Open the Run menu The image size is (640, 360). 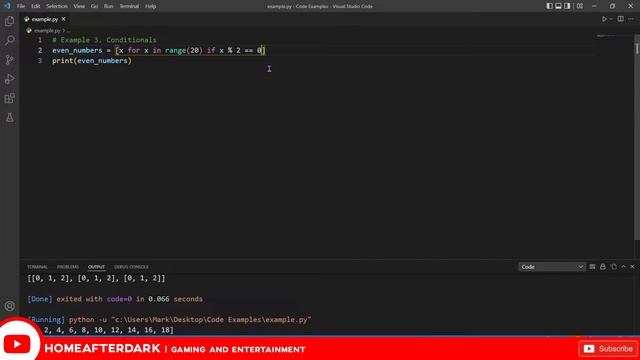pyautogui.click(x=109, y=6)
